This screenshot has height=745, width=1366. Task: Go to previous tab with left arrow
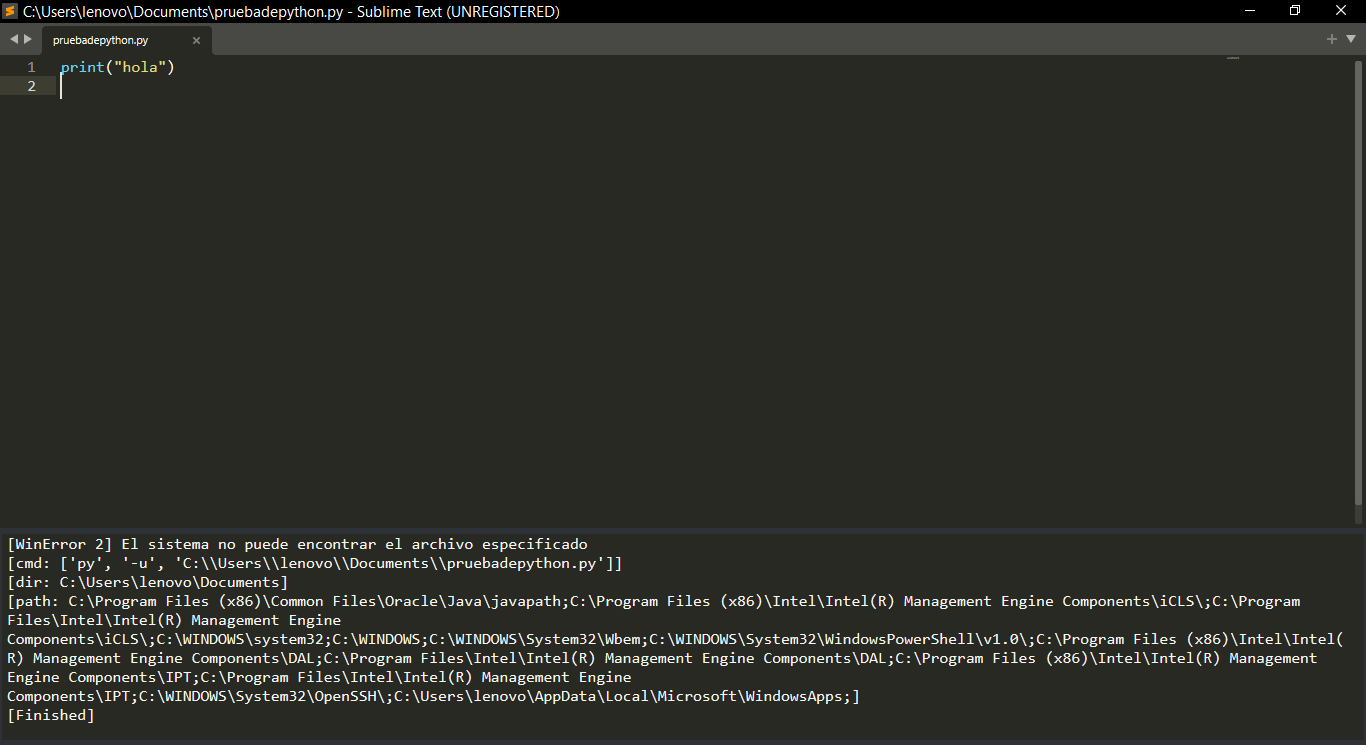coord(14,39)
